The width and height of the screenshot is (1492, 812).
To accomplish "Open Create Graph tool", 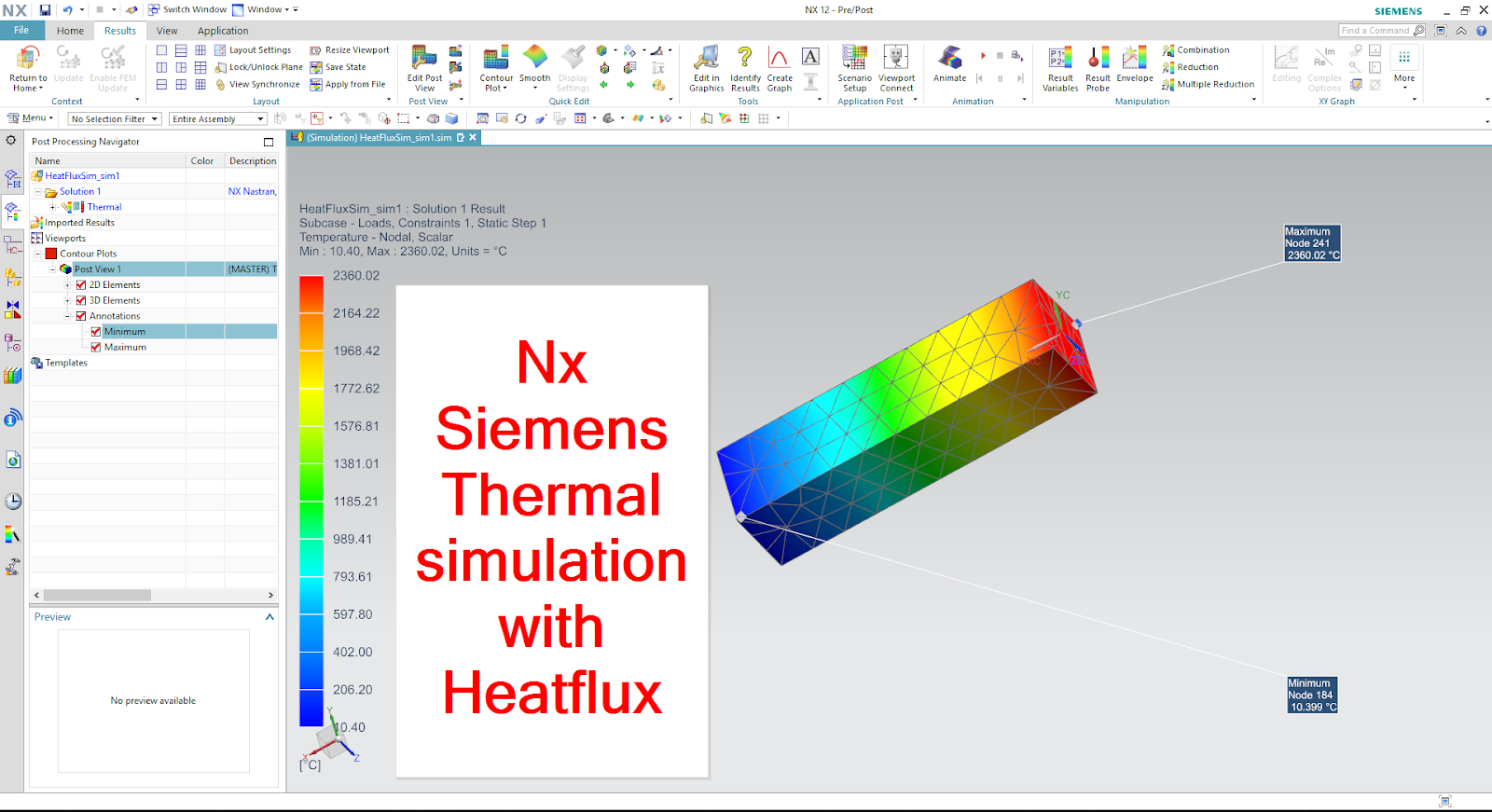I will coord(780,68).
